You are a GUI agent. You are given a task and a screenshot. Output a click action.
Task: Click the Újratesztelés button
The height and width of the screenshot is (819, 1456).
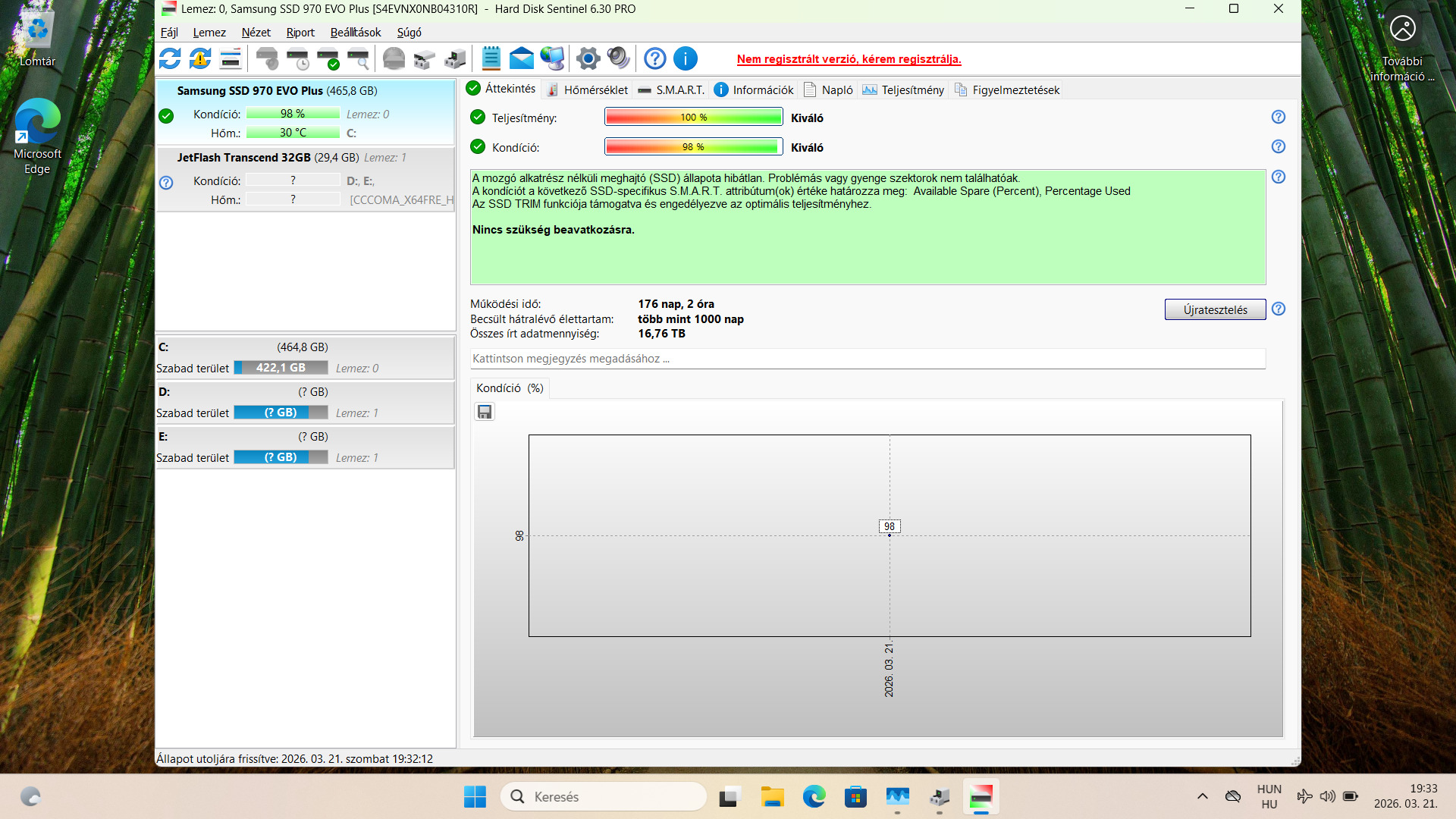[x=1215, y=309]
